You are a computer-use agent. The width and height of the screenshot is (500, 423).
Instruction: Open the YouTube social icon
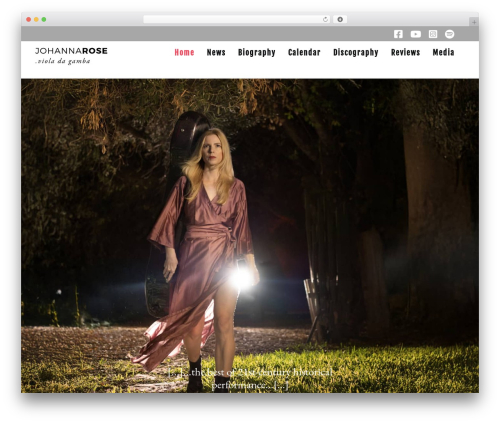click(x=416, y=34)
